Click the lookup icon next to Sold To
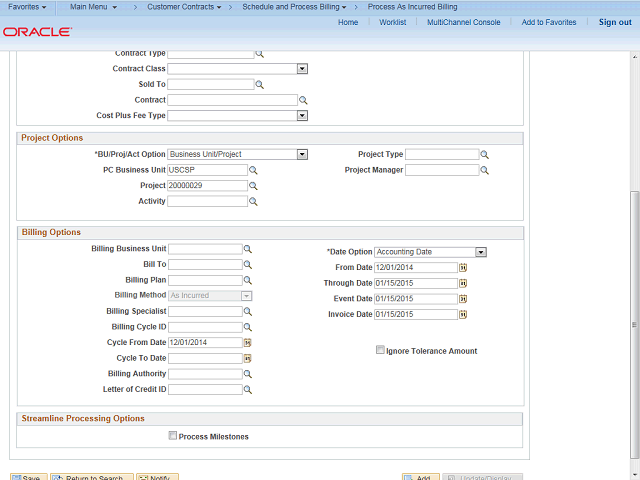 click(259, 85)
